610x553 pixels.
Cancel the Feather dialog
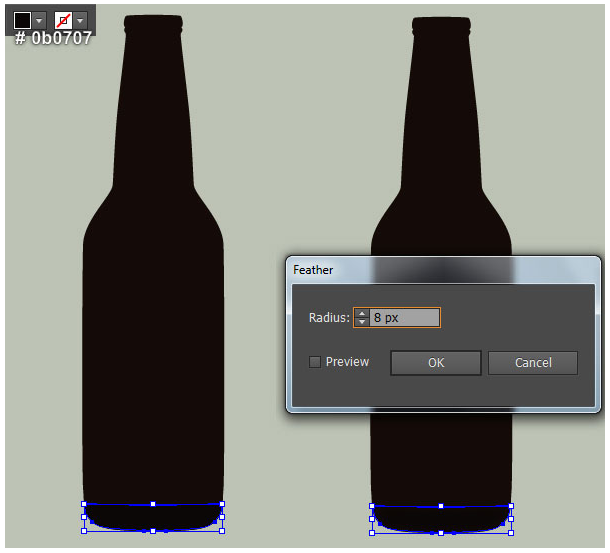click(533, 363)
